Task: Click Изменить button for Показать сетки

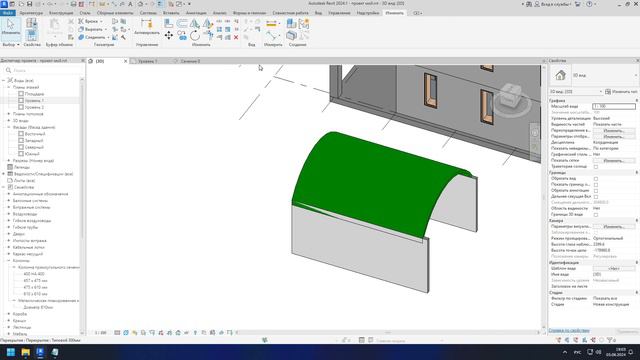Action: (x=613, y=160)
